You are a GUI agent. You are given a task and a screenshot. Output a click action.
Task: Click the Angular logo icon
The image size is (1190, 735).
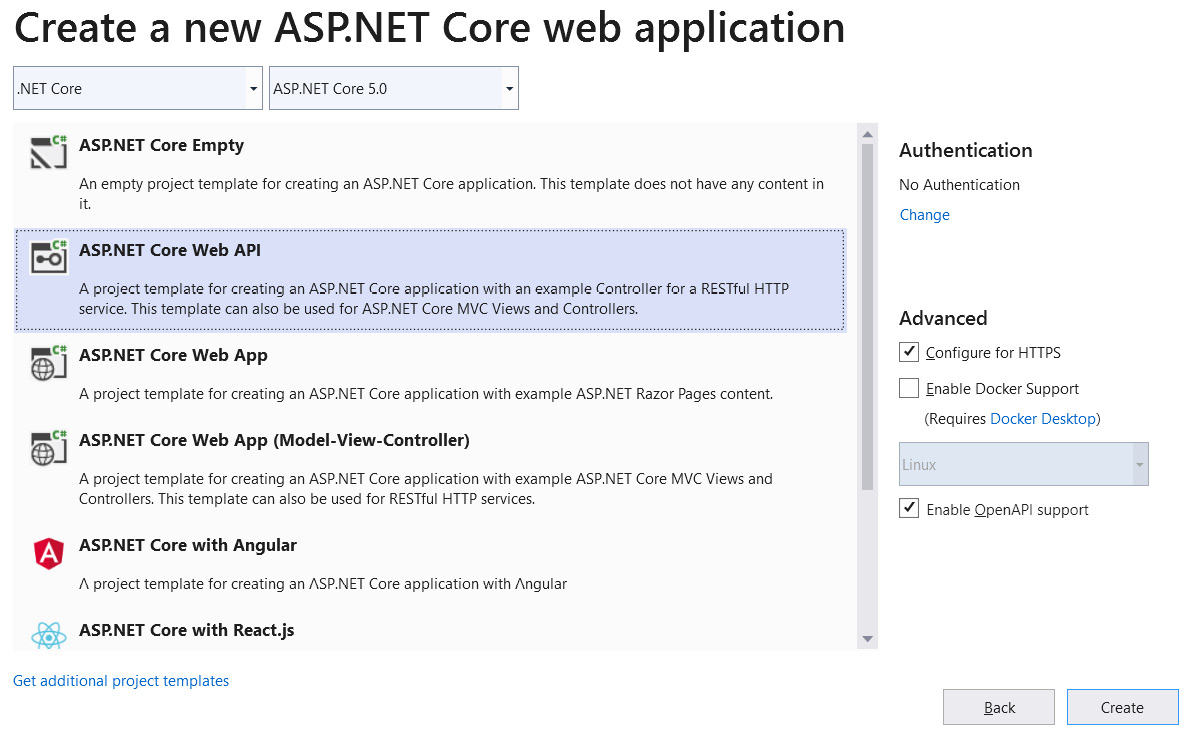point(47,552)
